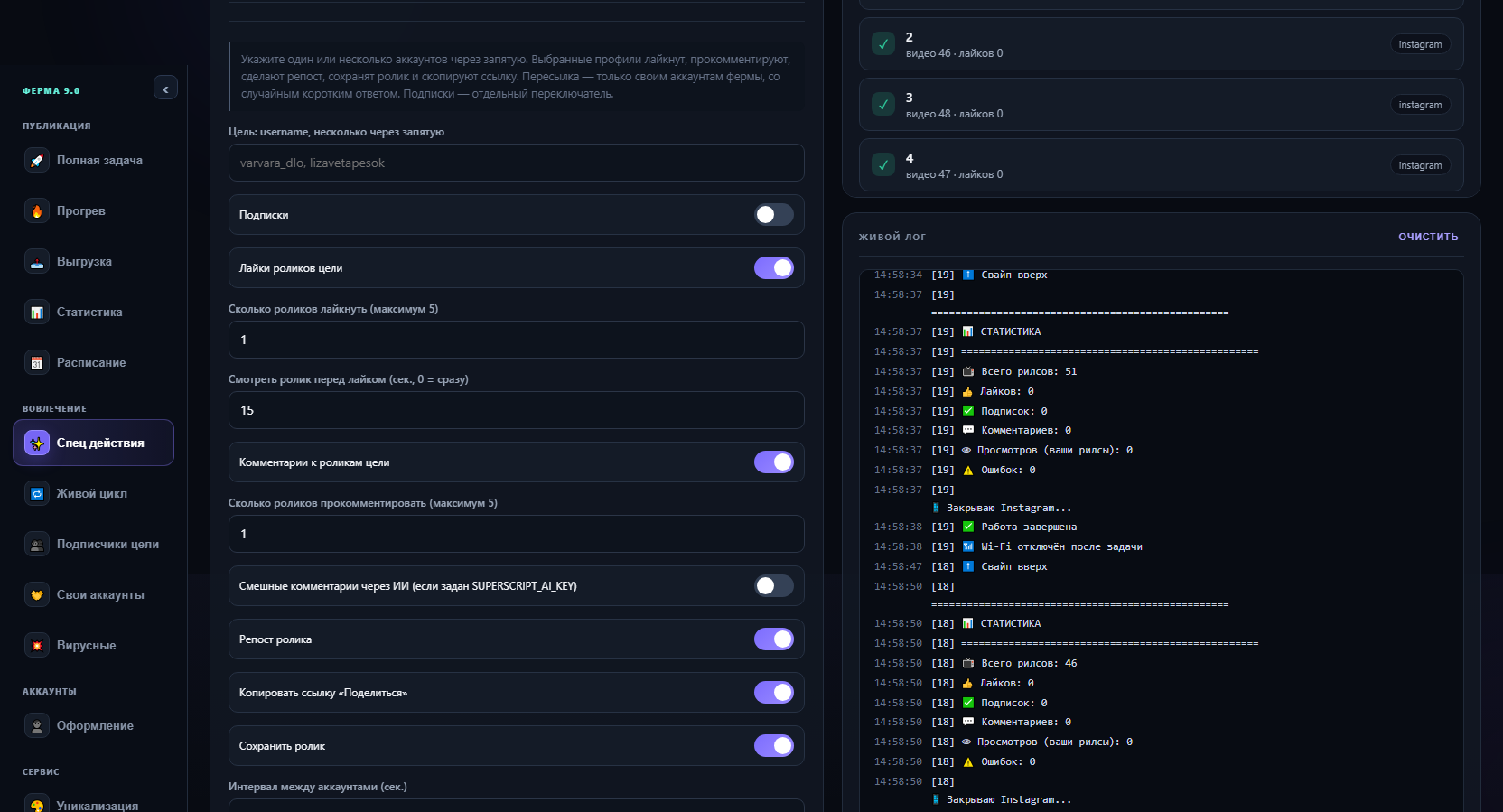Click the Смотреть ролик перед лайком field
This screenshot has width=1503, height=812.
pos(517,410)
